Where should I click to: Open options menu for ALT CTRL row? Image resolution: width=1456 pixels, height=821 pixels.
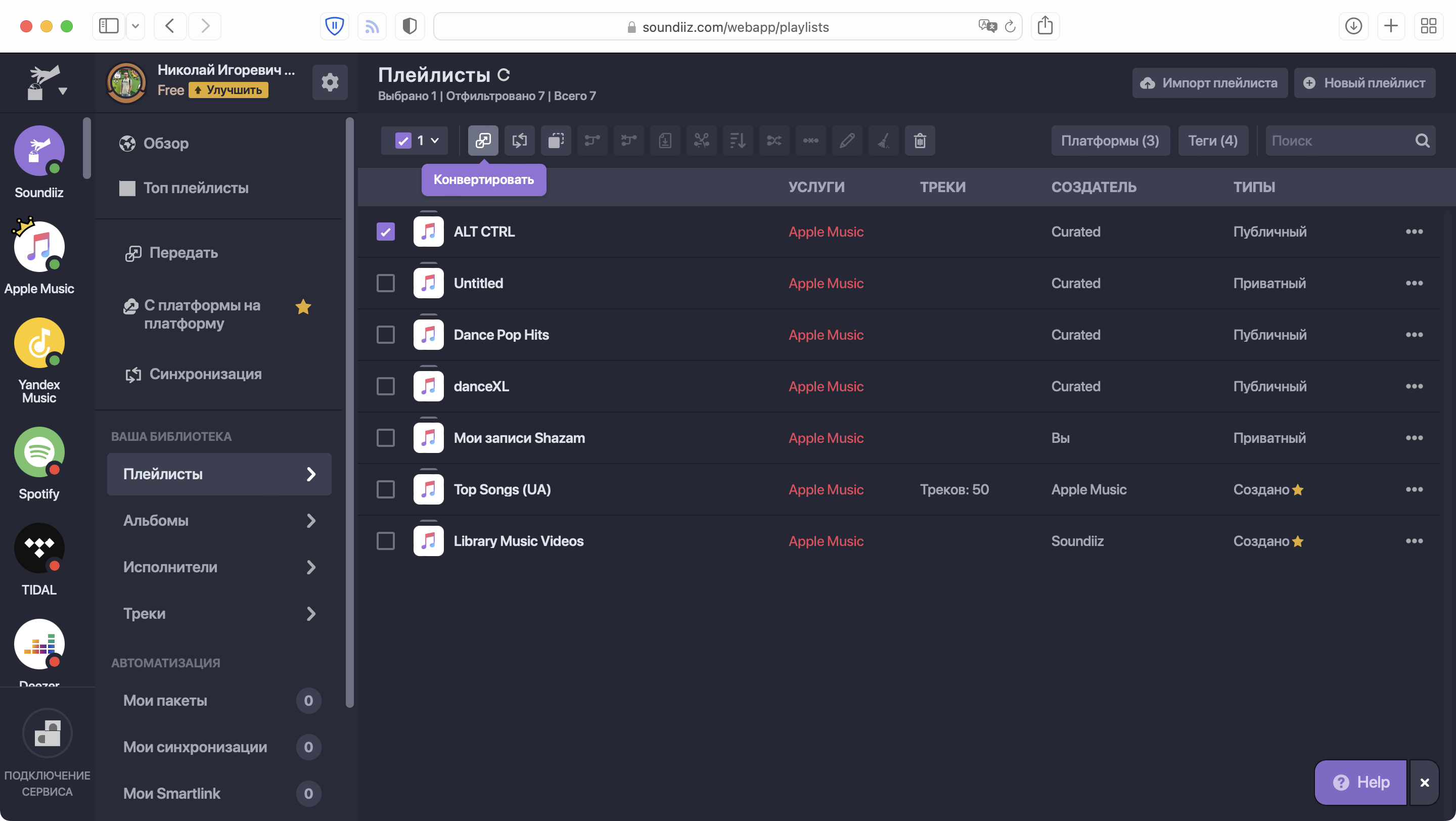[1414, 232]
